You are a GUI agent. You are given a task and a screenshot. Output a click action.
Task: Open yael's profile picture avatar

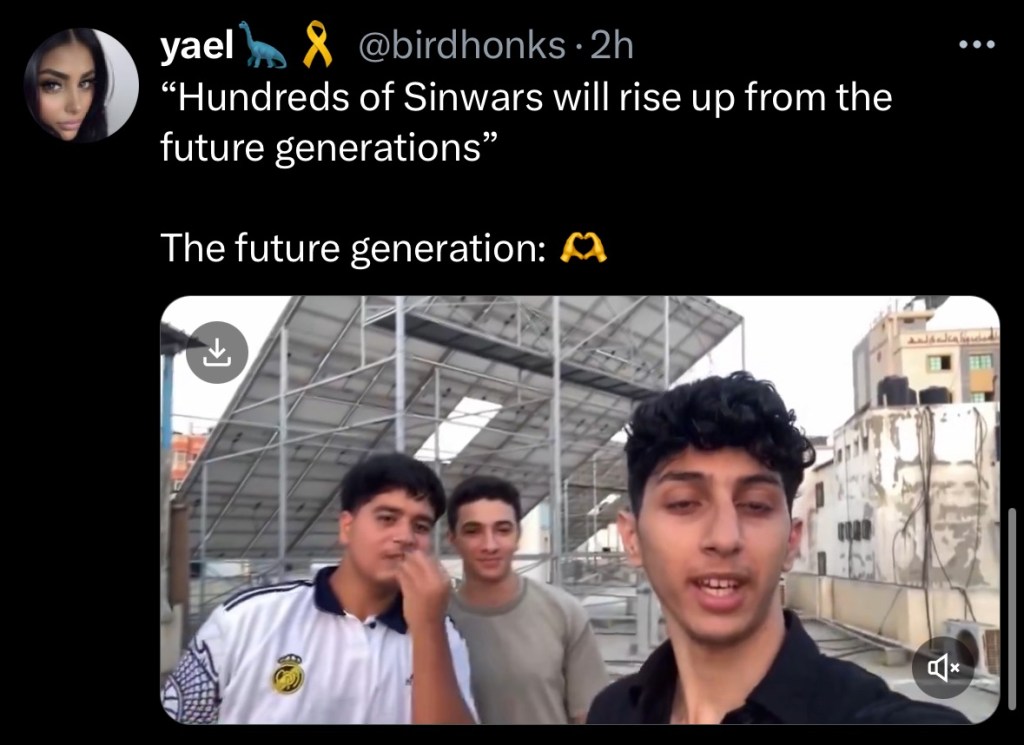[x=81, y=86]
